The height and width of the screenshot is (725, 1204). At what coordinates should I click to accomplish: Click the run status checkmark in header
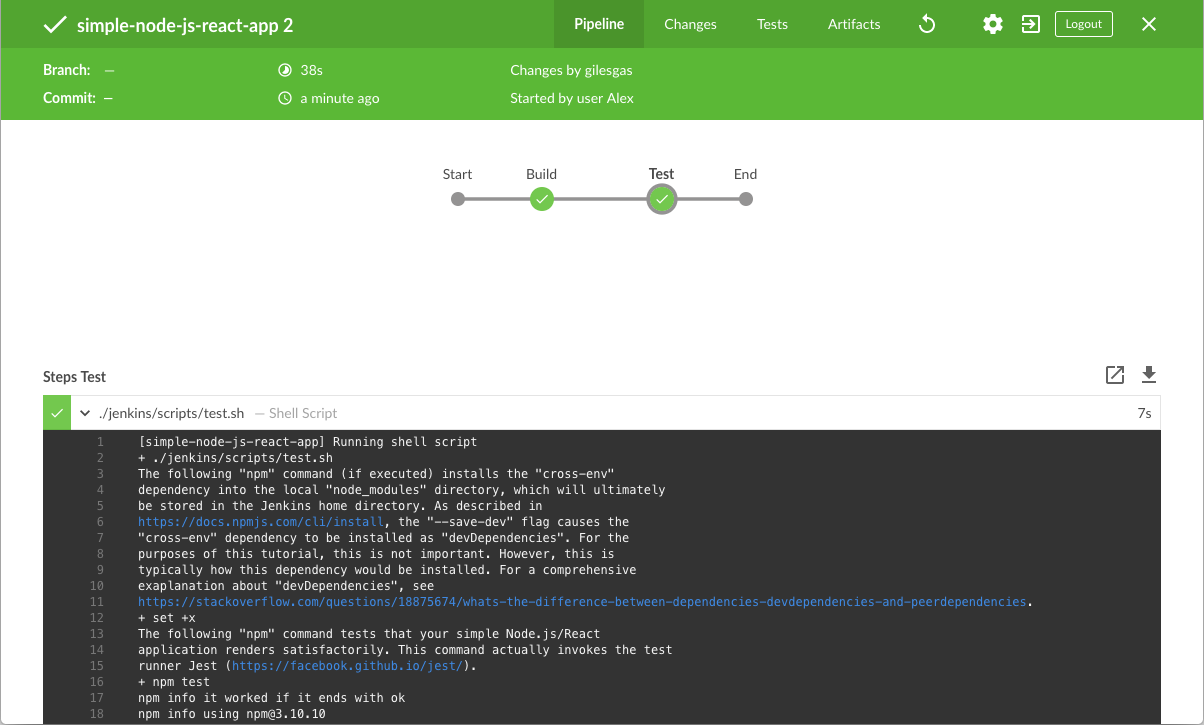pos(54,25)
